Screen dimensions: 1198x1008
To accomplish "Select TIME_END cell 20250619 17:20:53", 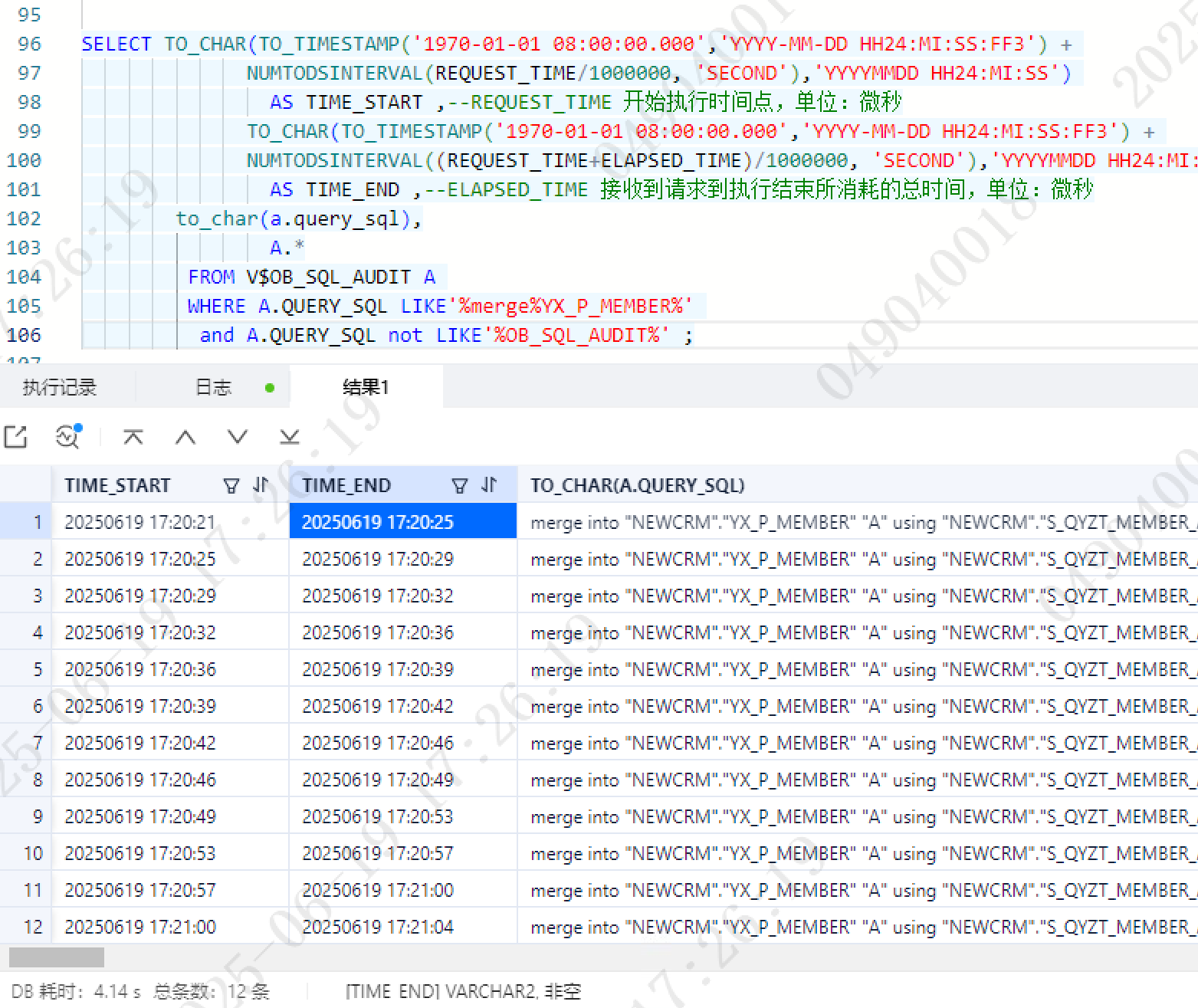I will click(x=403, y=816).
